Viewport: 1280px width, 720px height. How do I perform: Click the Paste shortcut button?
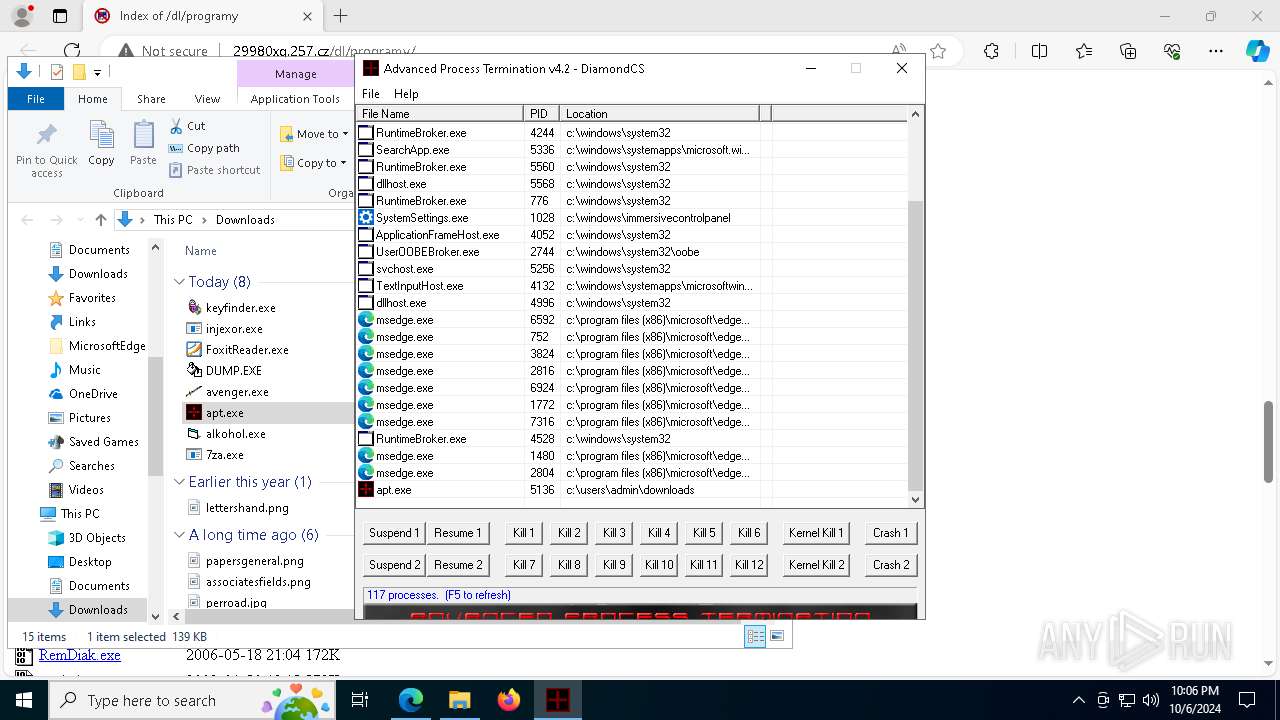pos(215,170)
